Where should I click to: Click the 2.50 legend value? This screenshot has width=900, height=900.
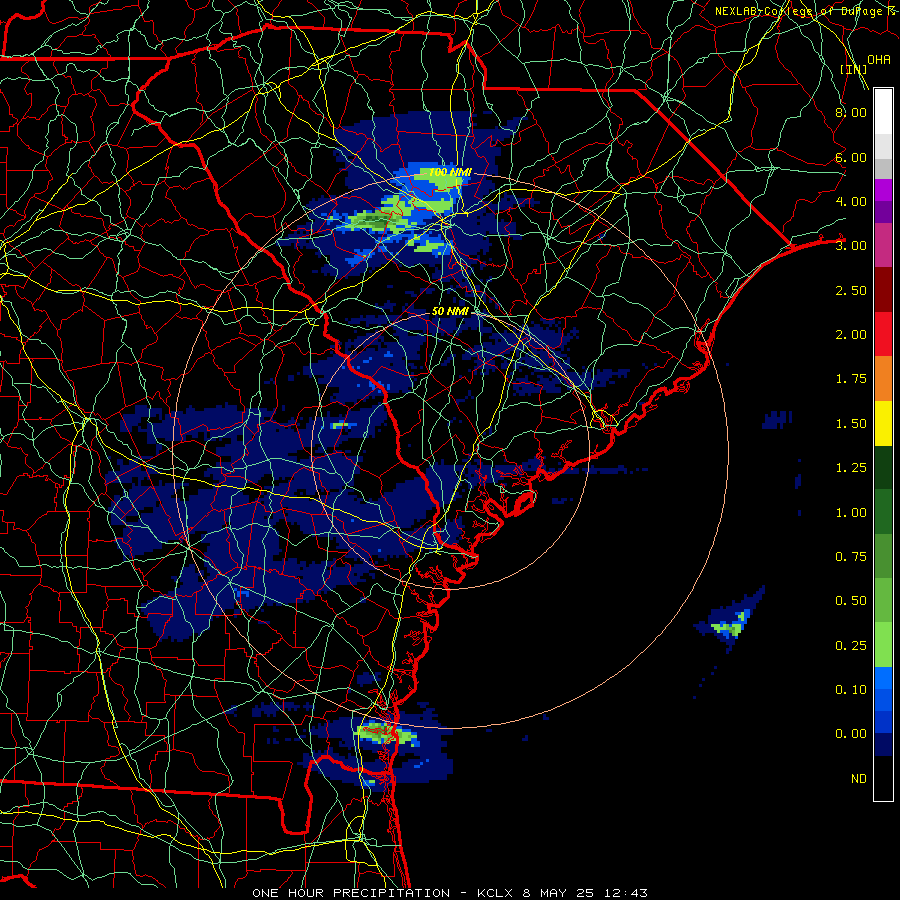[x=851, y=290]
